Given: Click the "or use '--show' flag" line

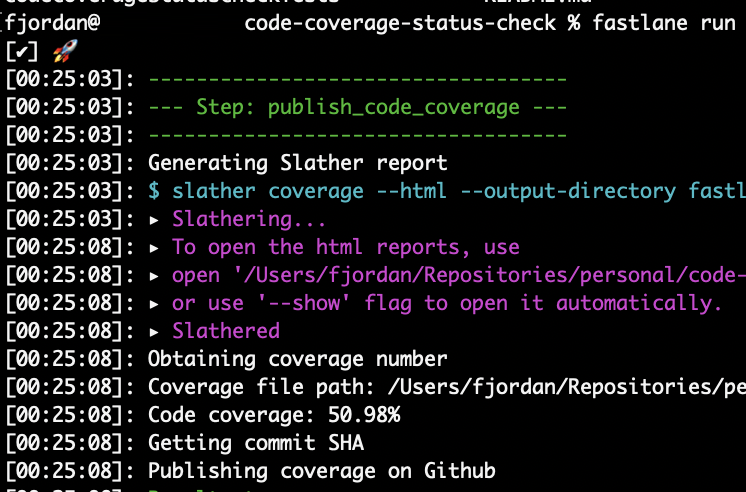Looking at the screenshot, I should pyautogui.click(x=447, y=303).
